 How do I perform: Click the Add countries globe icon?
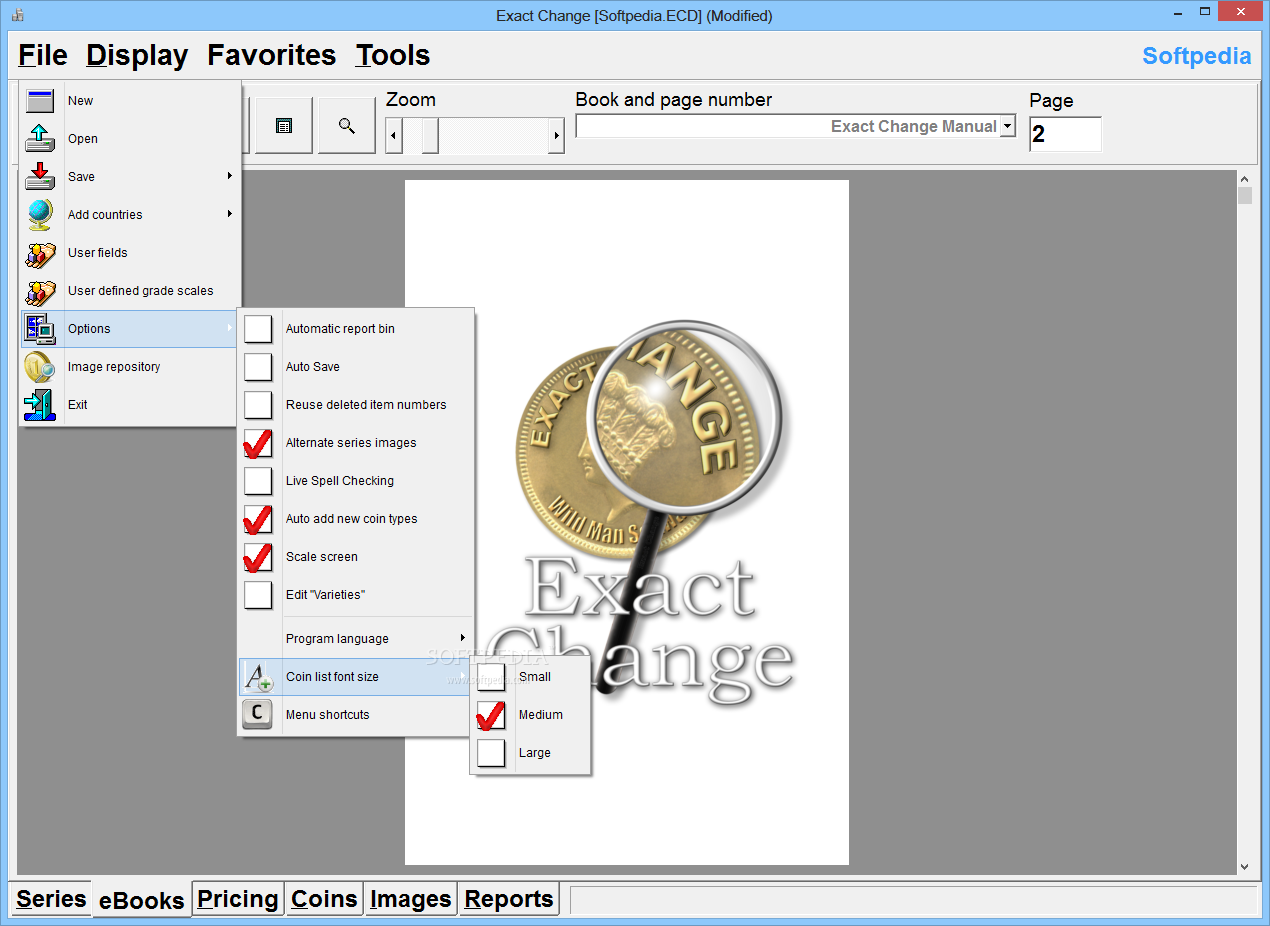point(40,214)
